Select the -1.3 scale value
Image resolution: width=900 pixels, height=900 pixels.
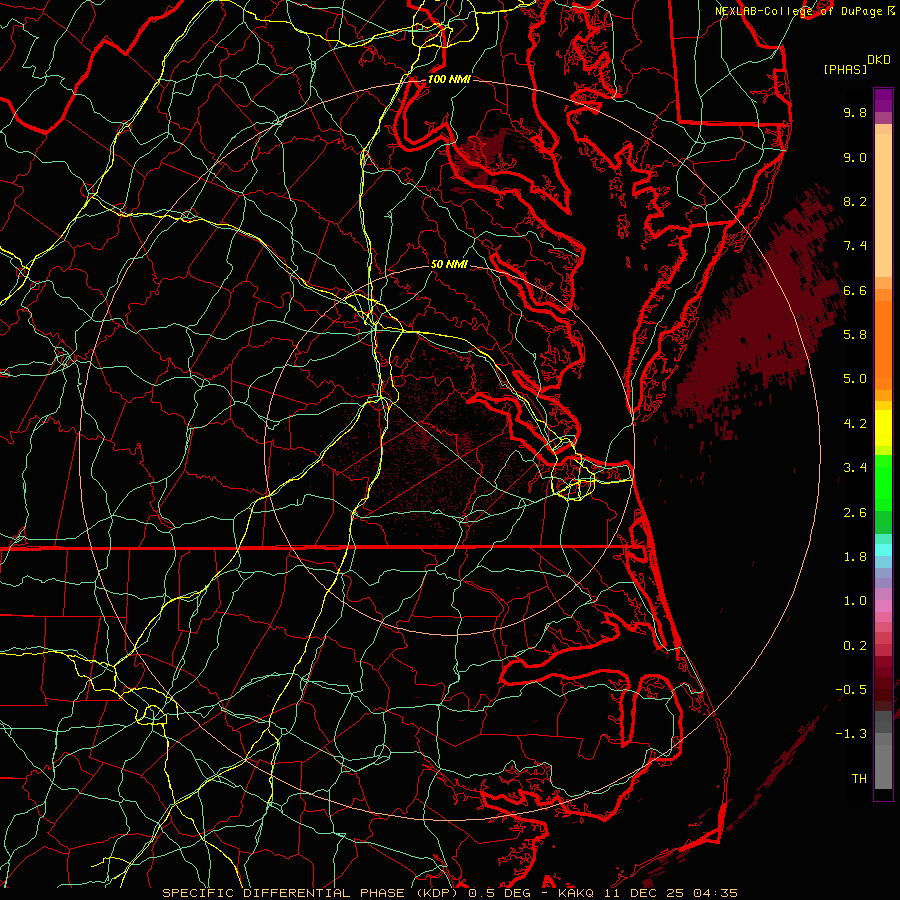click(x=851, y=734)
